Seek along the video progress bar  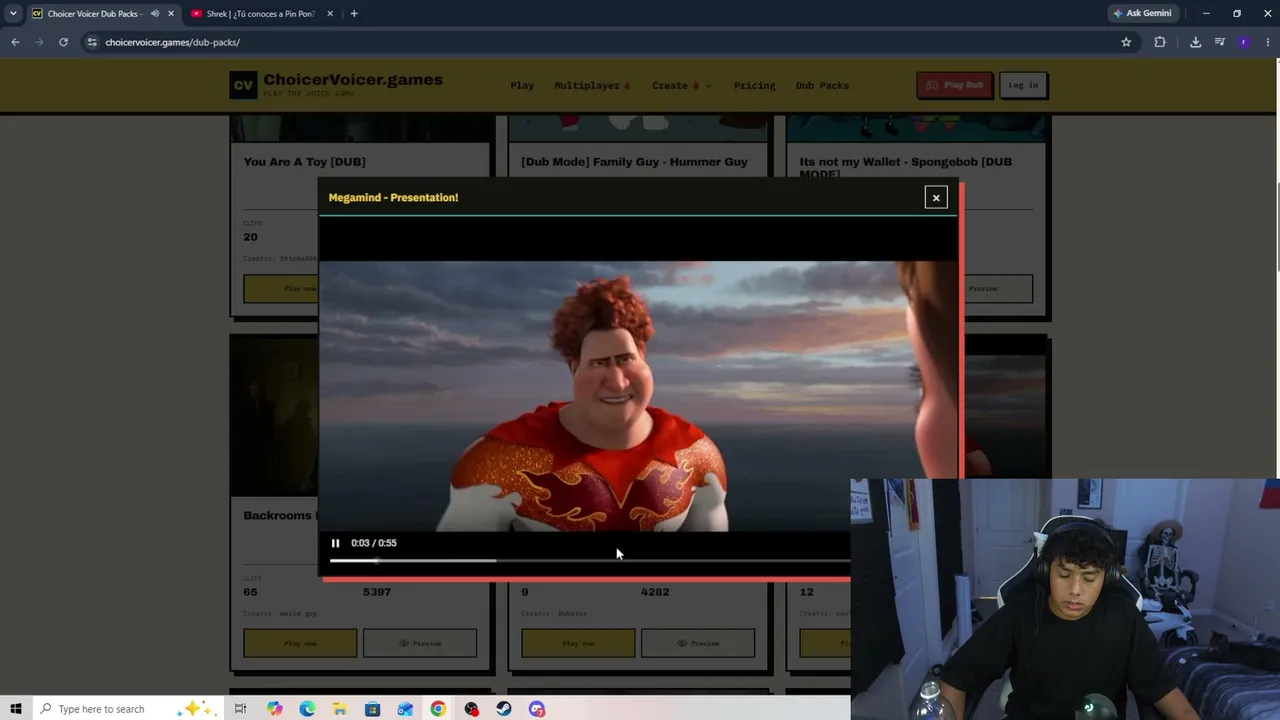tap(589, 560)
